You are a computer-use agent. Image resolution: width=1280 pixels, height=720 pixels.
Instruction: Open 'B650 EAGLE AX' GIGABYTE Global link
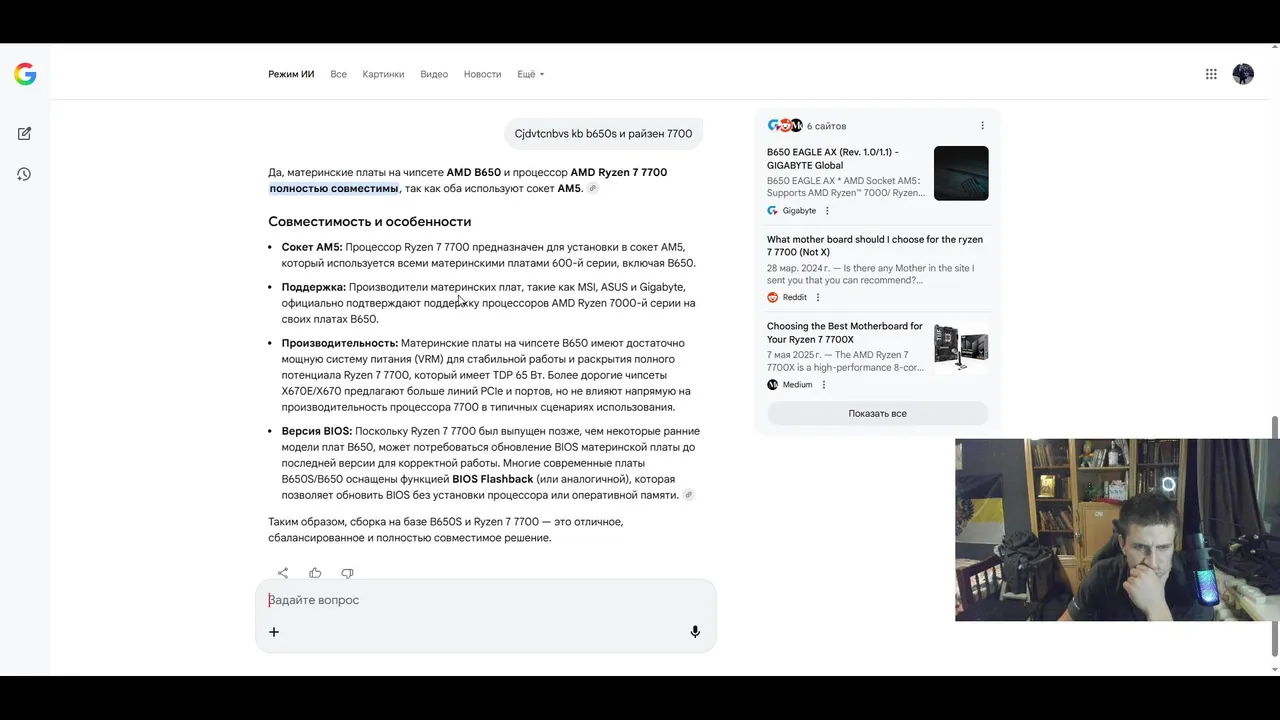click(833, 158)
